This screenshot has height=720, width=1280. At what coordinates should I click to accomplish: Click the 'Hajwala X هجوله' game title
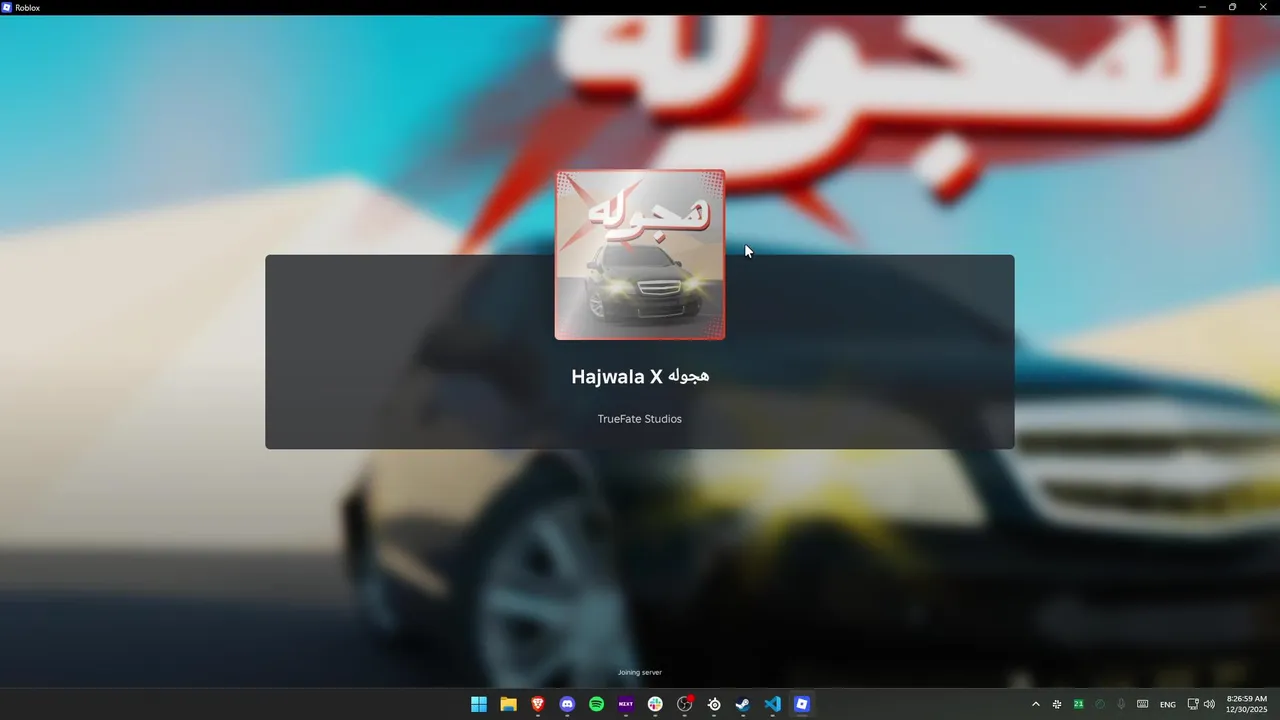pos(640,377)
